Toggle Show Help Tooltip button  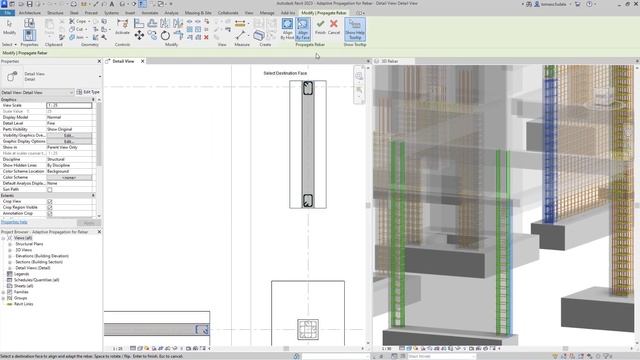pyautogui.click(x=355, y=29)
